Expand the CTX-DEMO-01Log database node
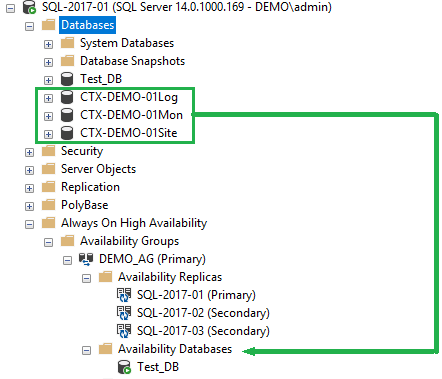 [48, 98]
